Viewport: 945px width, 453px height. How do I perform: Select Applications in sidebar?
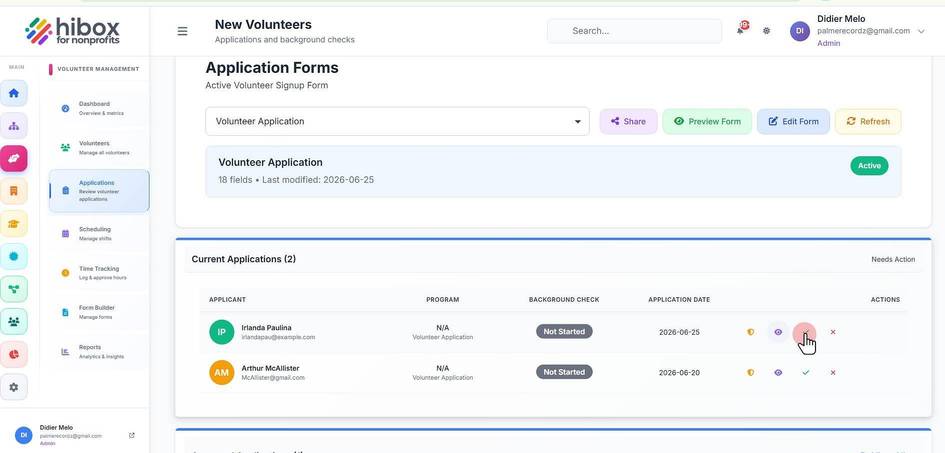(x=99, y=190)
